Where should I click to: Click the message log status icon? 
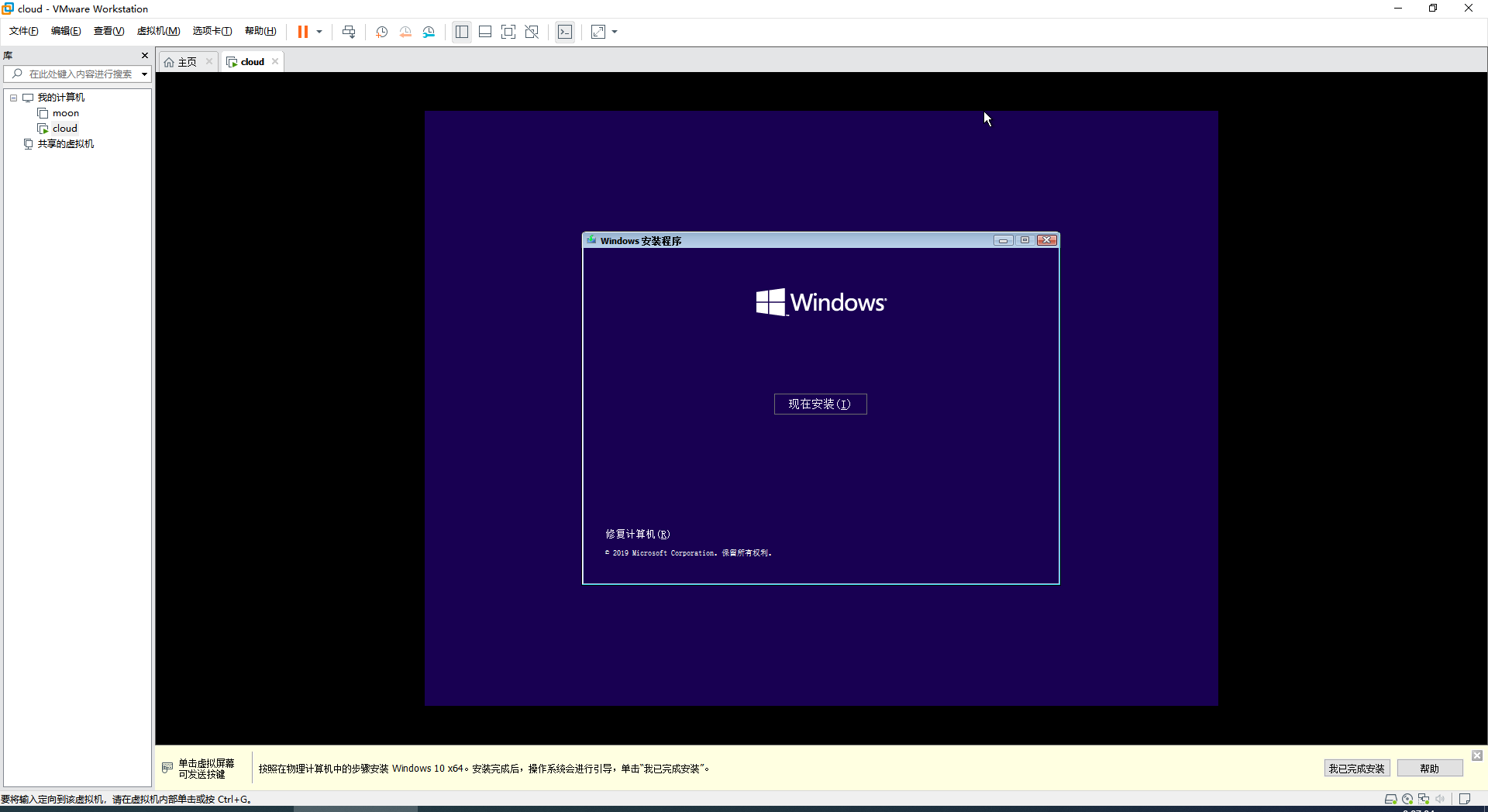coord(1465,799)
